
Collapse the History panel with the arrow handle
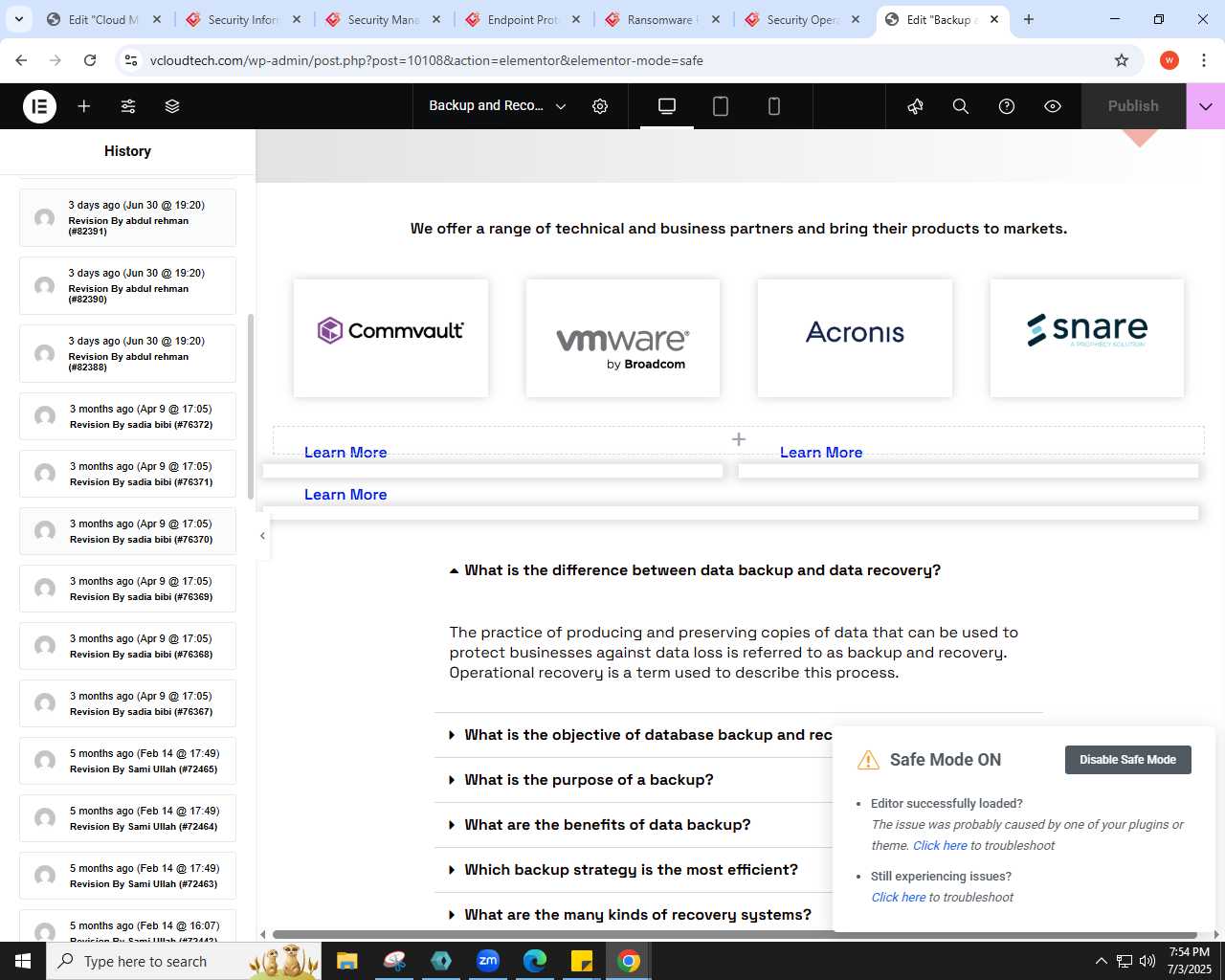[262, 536]
